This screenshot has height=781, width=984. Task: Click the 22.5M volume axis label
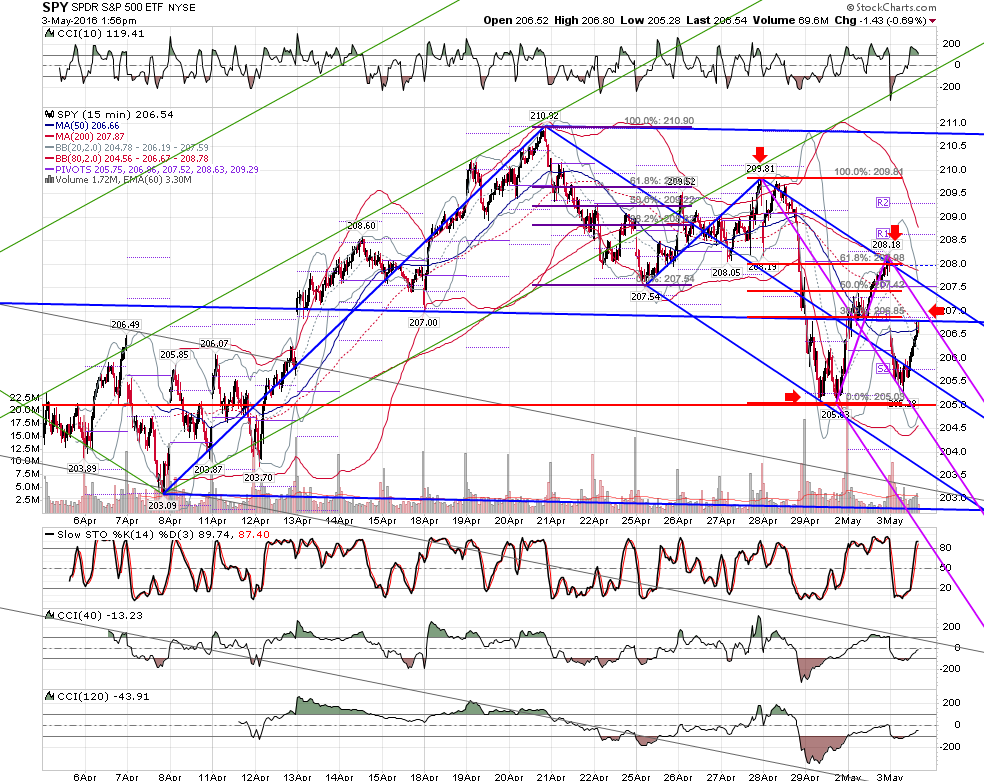24,397
